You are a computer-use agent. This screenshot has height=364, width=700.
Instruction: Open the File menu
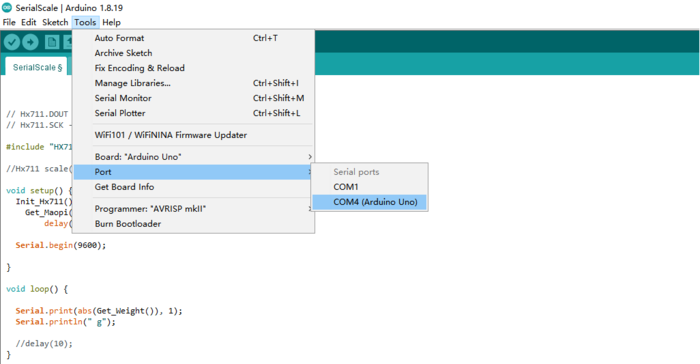(9, 22)
